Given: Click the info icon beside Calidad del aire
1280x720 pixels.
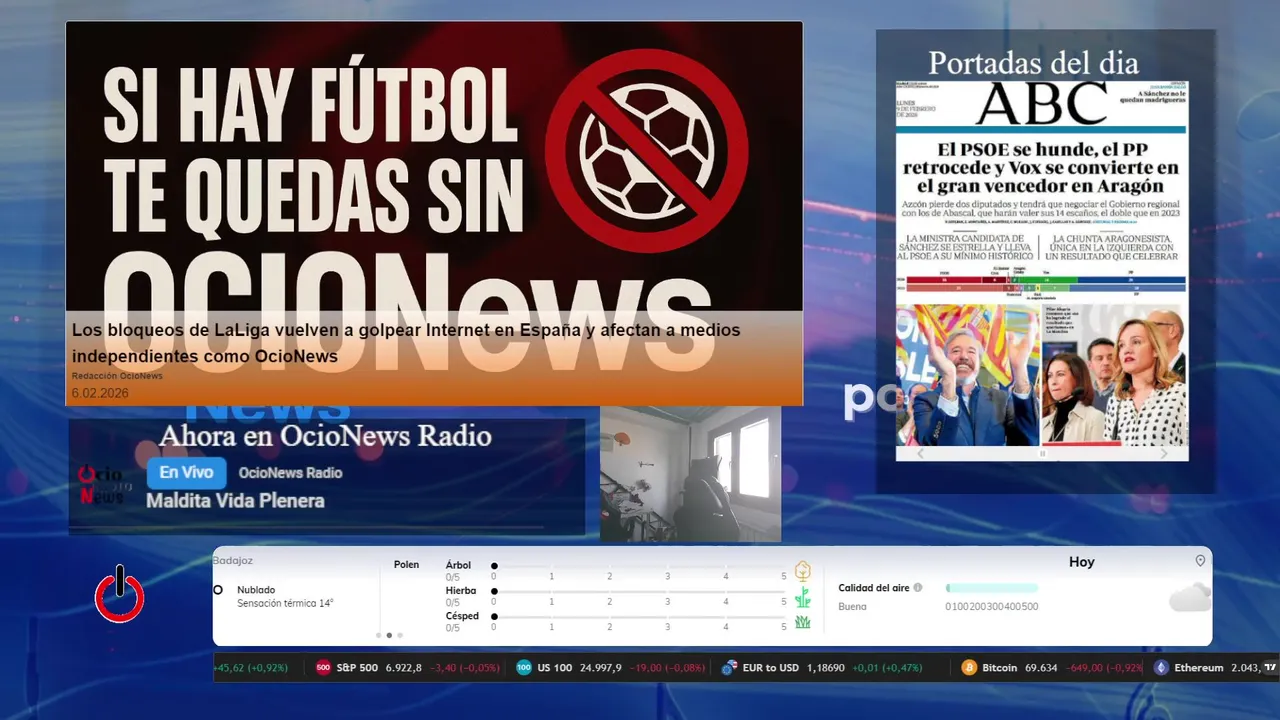Looking at the screenshot, I should (918, 588).
